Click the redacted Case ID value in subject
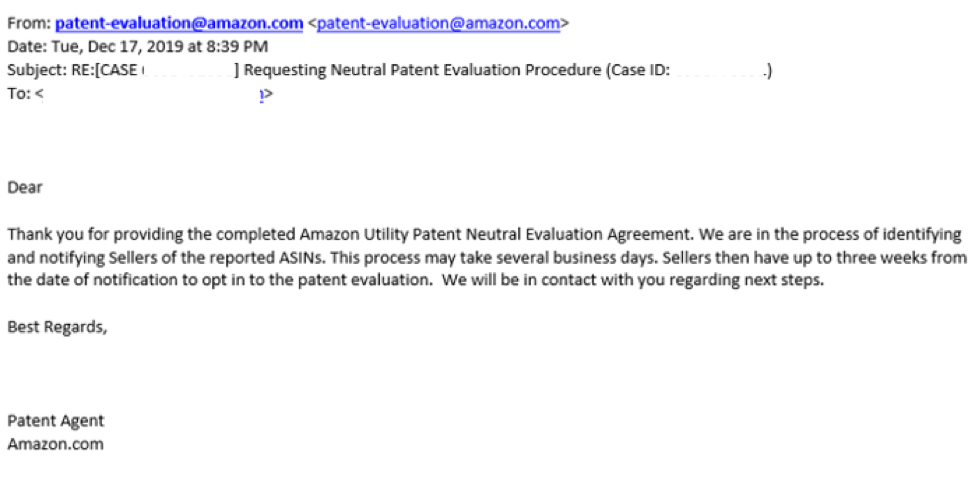Screen dimensions: 974x481 tap(720, 71)
